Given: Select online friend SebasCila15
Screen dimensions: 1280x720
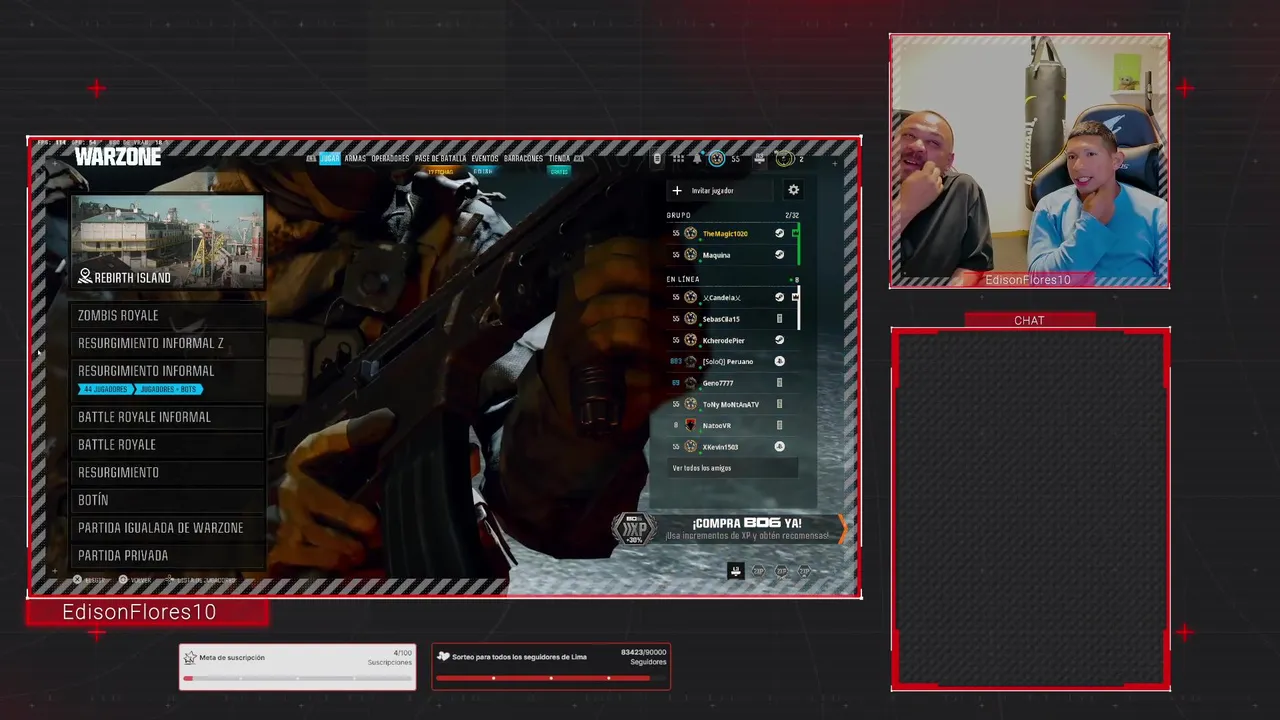Looking at the screenshot, I should point(733,319).
